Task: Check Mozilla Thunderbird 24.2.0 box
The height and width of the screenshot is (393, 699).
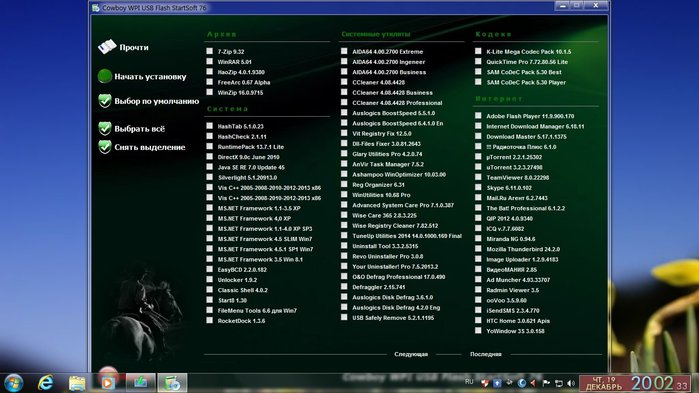Action: pos(478,249)
